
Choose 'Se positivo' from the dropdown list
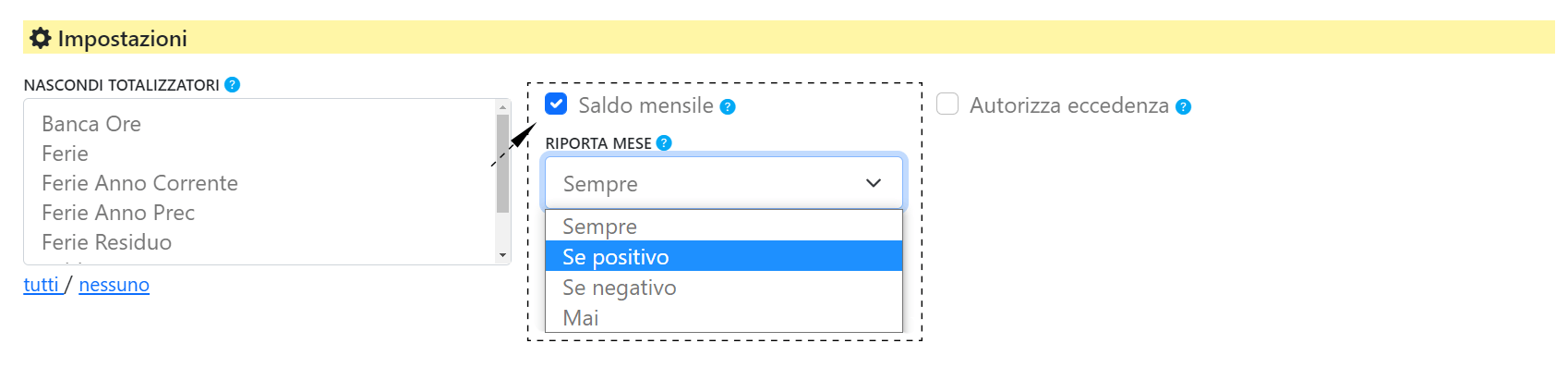724,256
